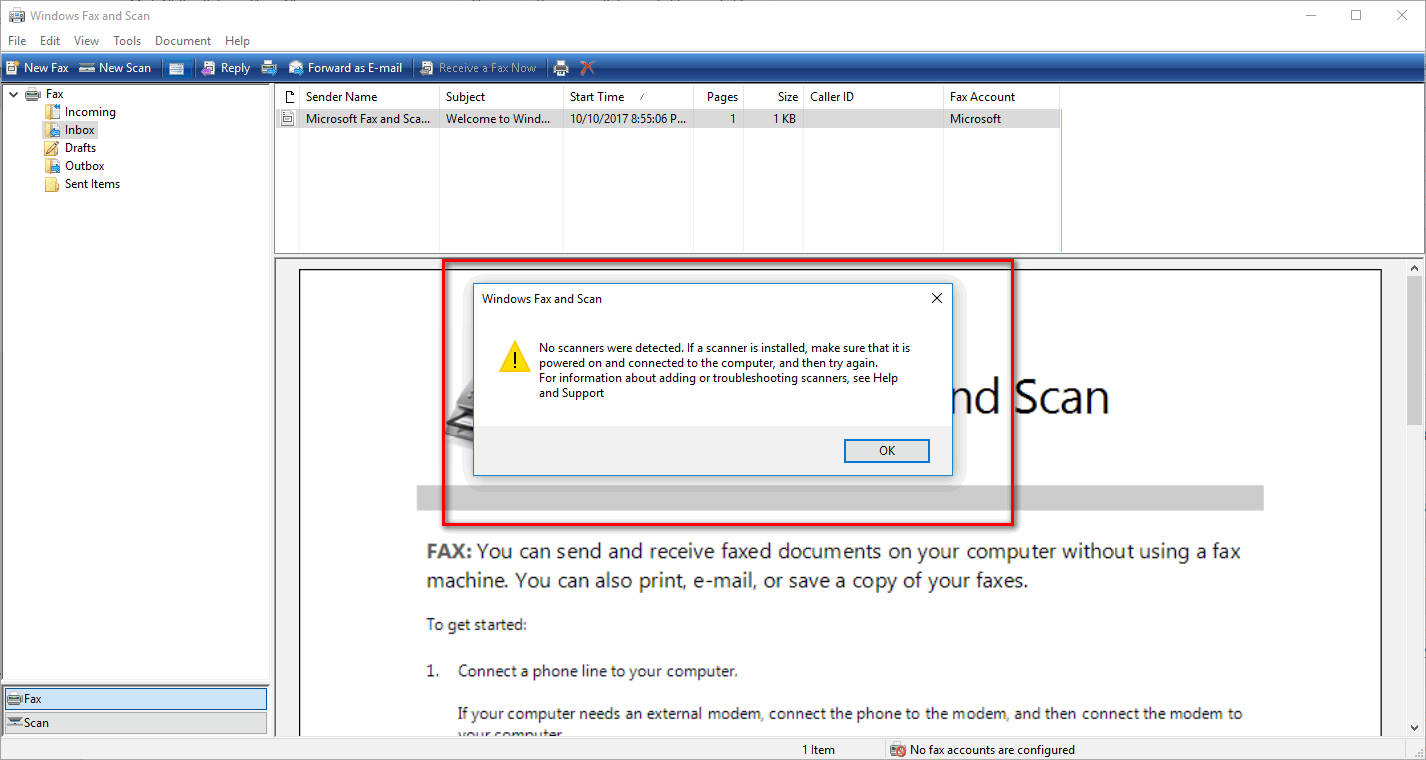
Task: Click the Windows Fax and Scan title icon
Action: [x=16, y=15]
